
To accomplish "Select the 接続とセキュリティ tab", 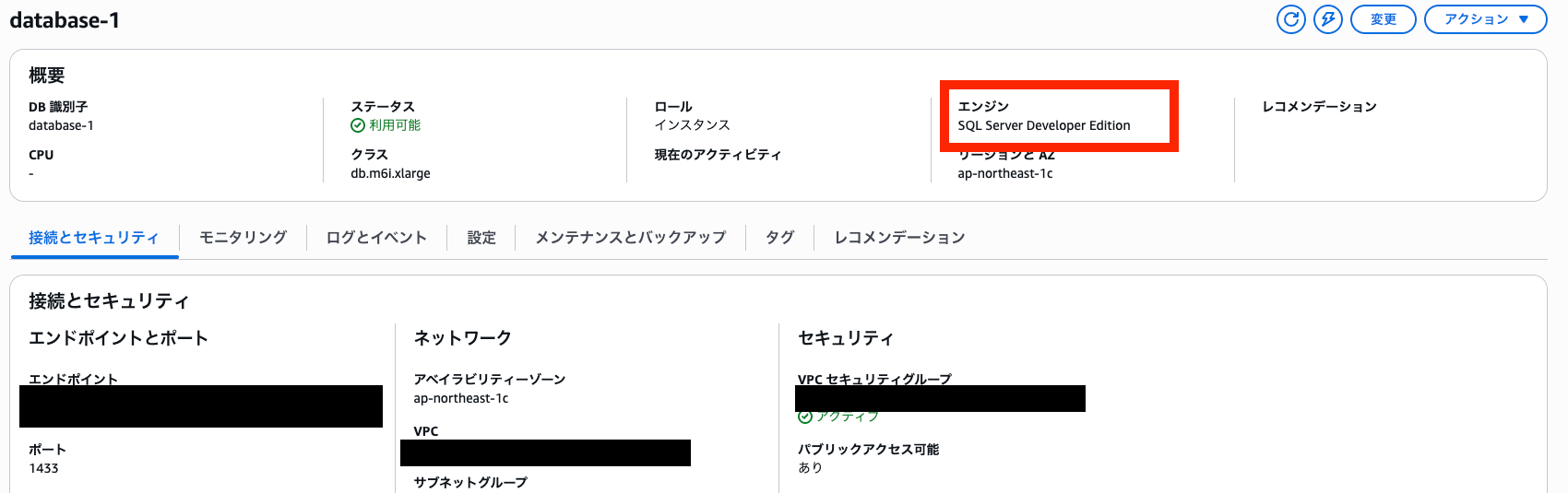I will coord(93,238).
